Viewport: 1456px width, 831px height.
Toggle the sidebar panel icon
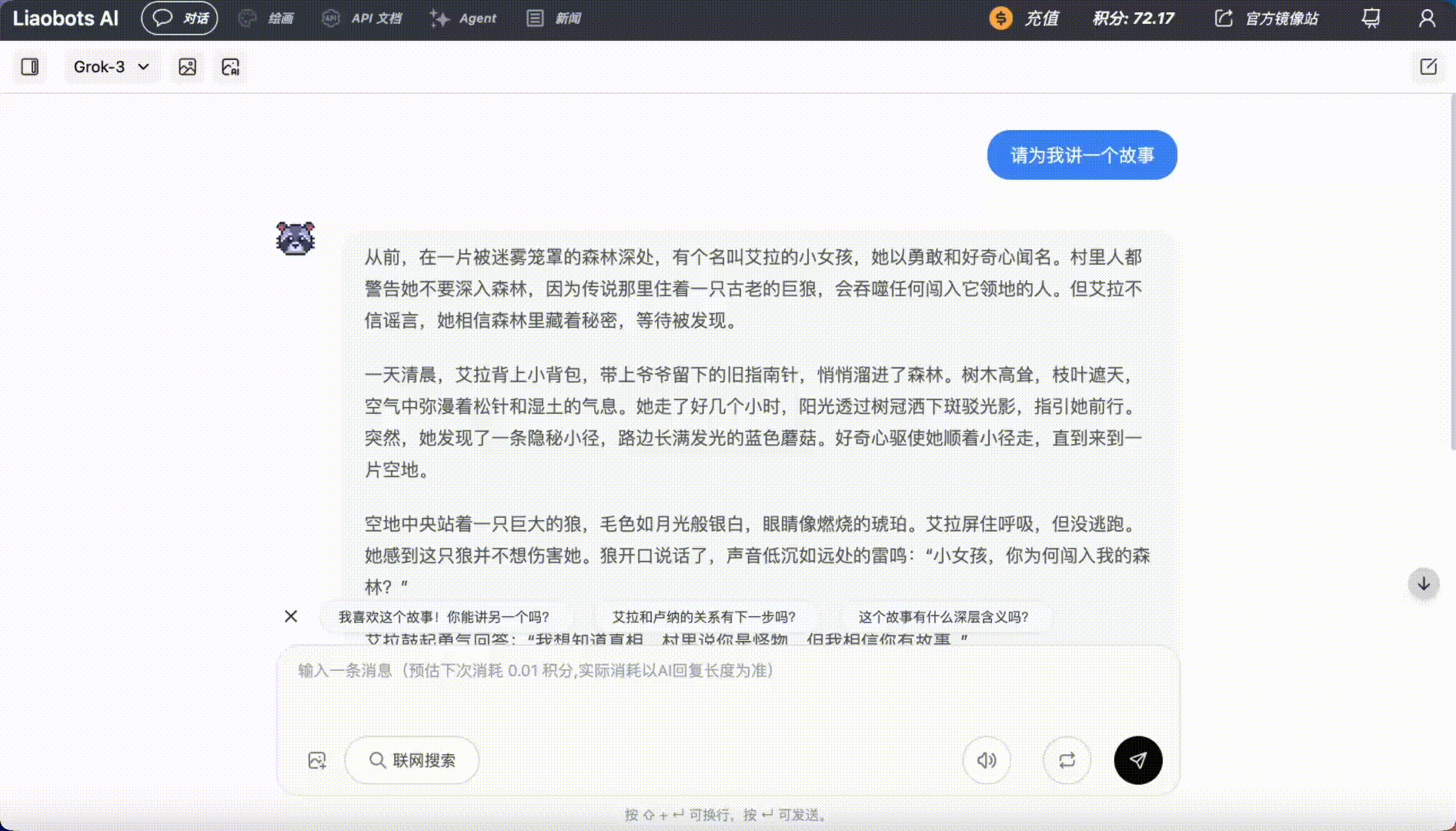pyautogui.click(x=30, y=67)
